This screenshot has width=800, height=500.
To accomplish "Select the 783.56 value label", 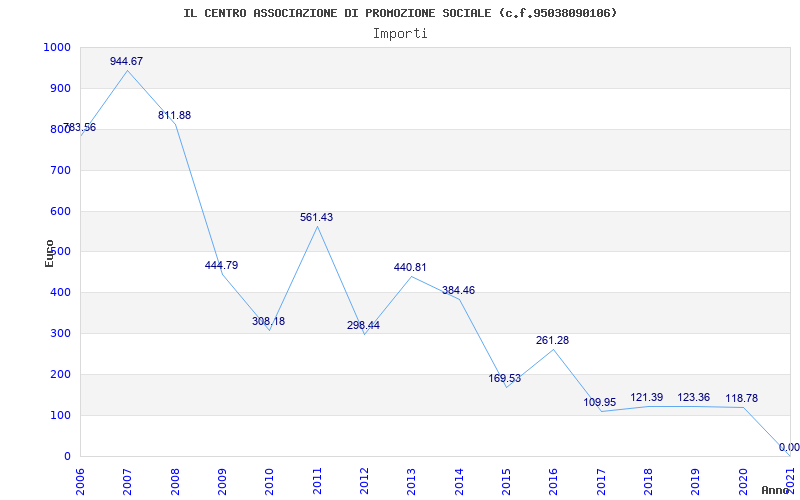I will pyautogui.click(x=80, y=128).
